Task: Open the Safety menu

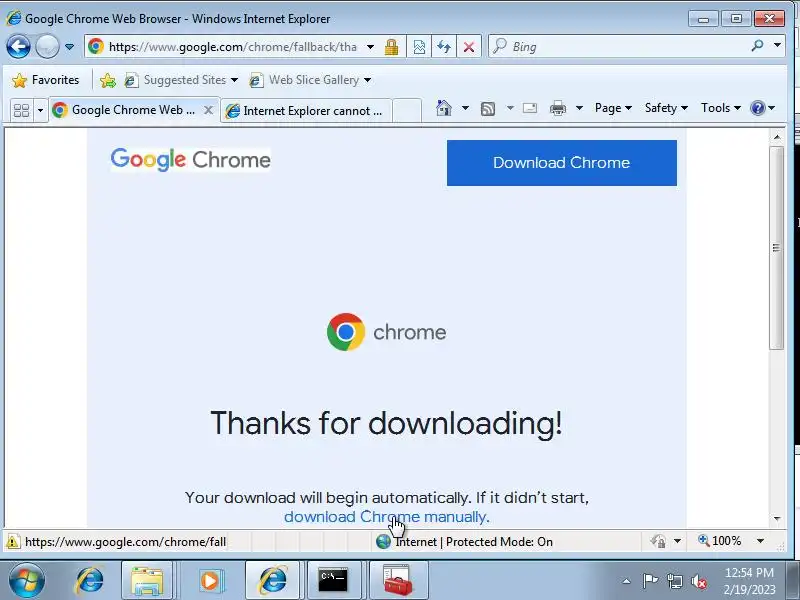Action: coord(666,108)
